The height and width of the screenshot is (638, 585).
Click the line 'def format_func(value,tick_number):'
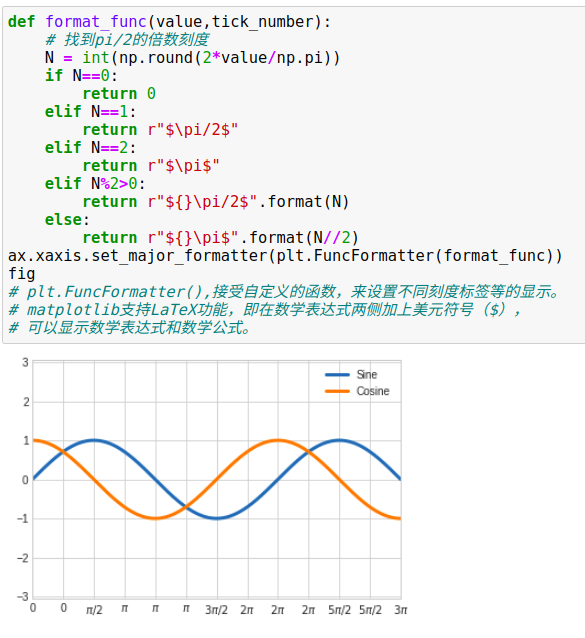click(169, 22)
